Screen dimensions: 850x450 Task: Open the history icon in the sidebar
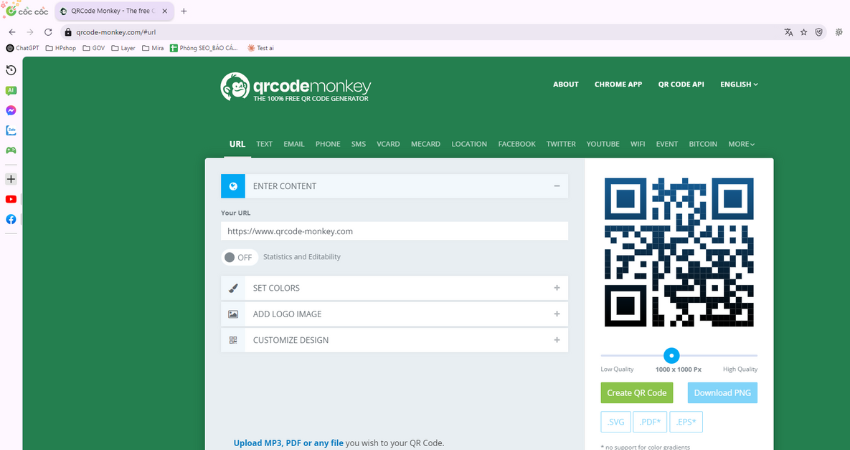tap(11, 70)
